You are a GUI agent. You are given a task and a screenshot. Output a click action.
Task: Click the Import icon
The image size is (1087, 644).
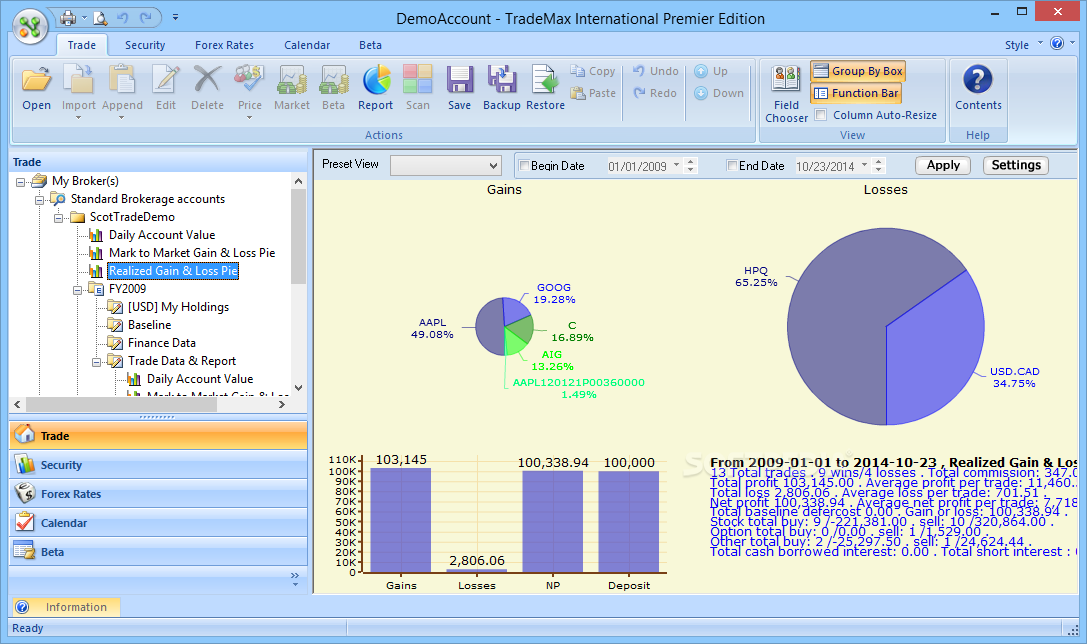point(78,79)
